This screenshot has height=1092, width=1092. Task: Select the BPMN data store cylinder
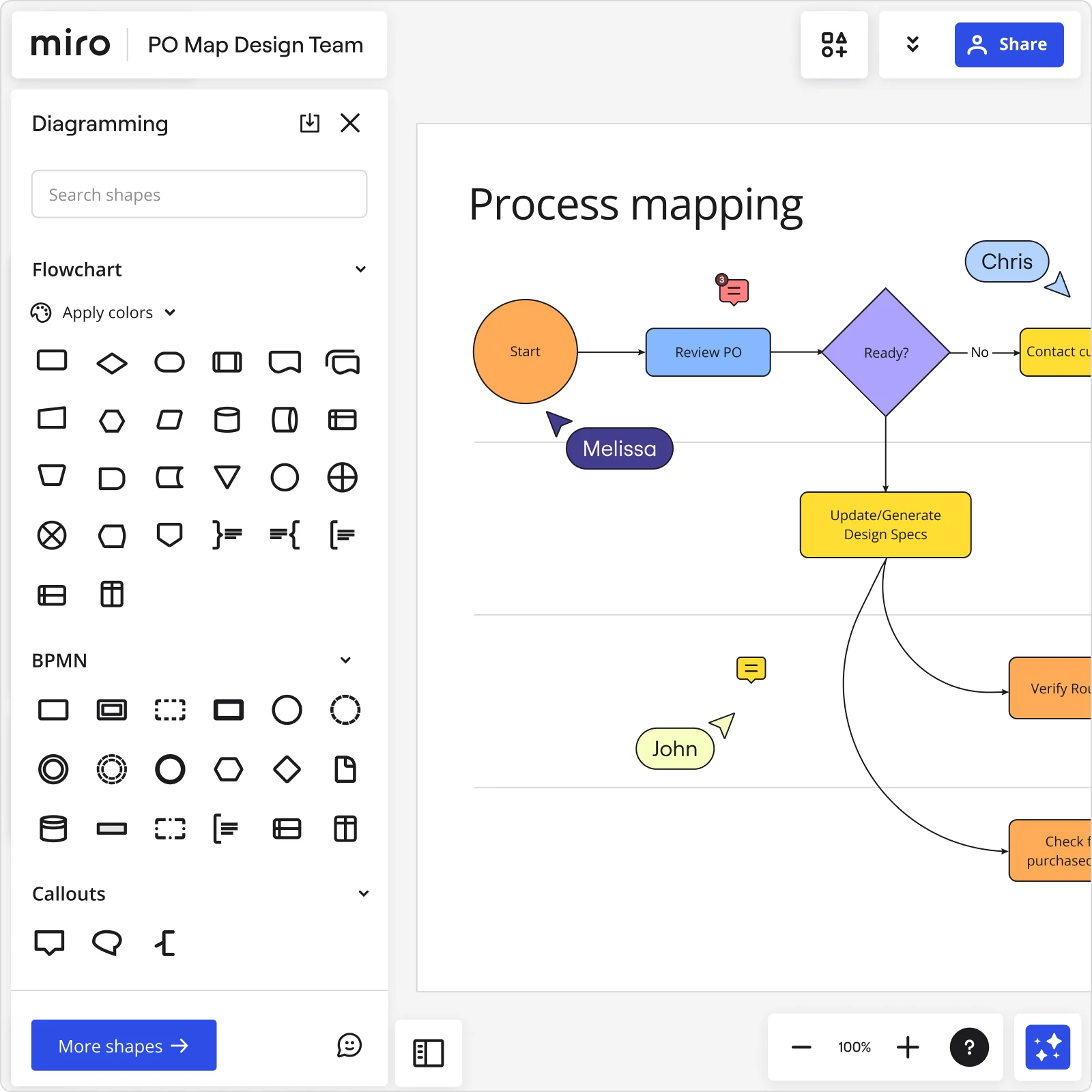coord(53,829)
